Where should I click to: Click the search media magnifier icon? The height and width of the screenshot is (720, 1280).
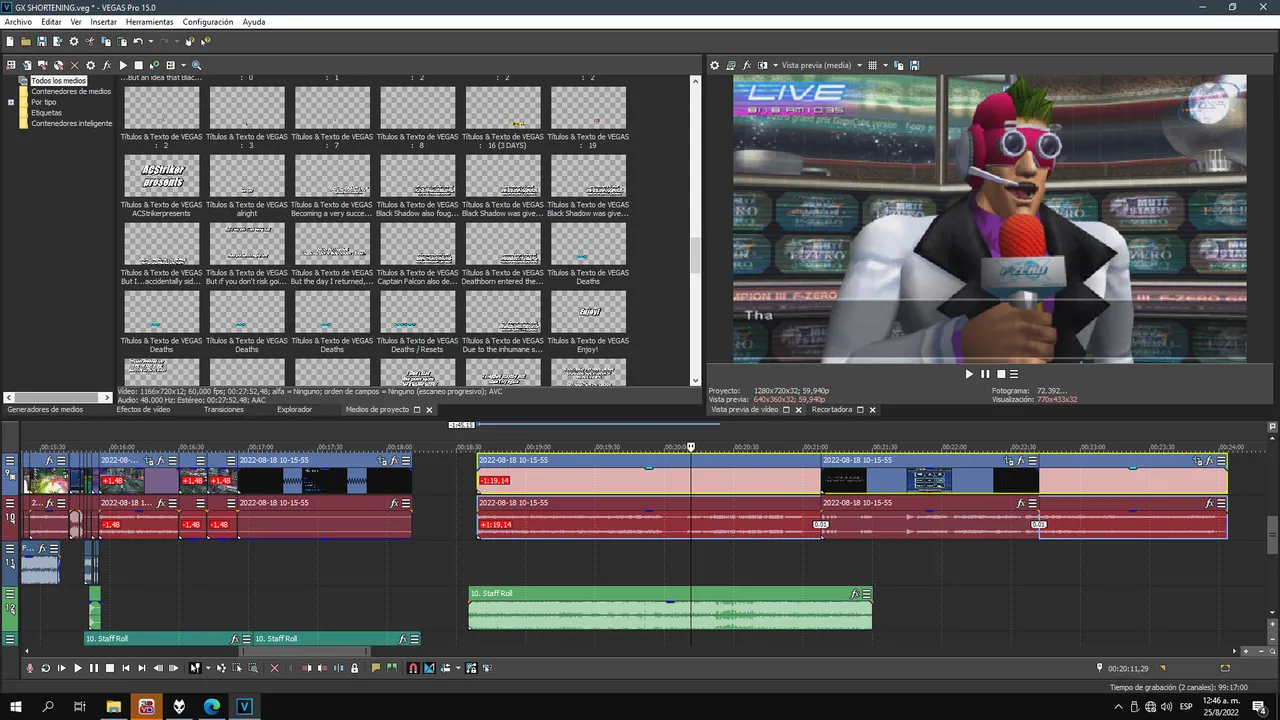coord(196,65)
